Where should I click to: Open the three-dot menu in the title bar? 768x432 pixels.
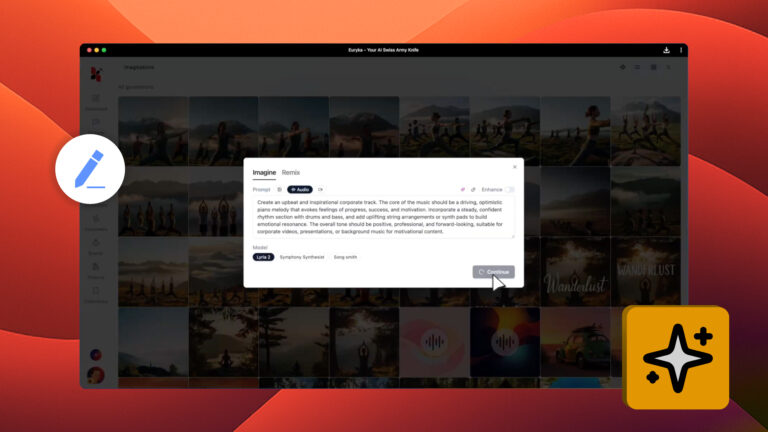tap(681, 50)
